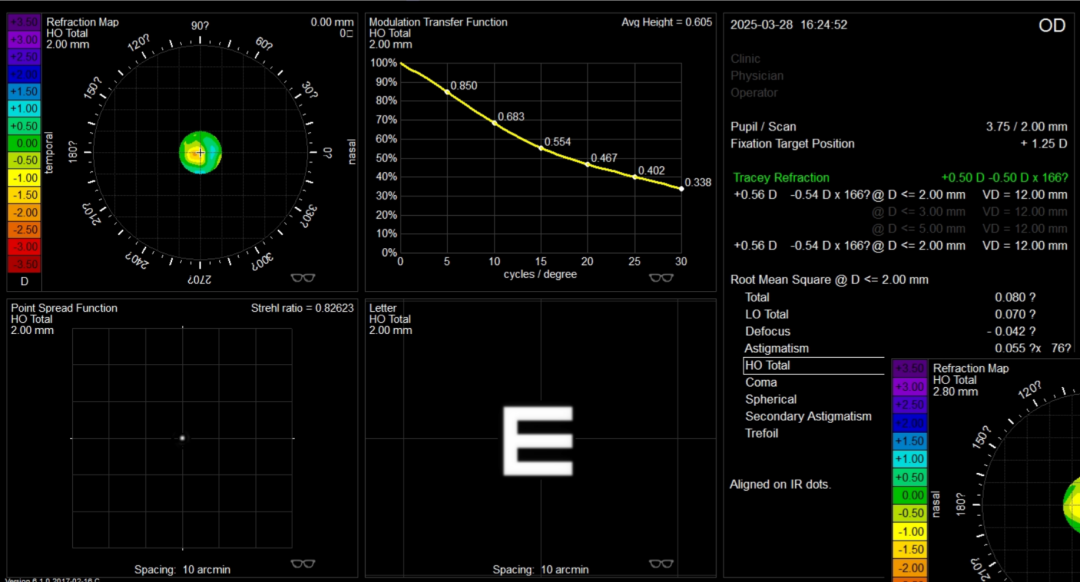Click the +1.50 swatch on the 2.00 mm map scale
The width and height of the screenshot is (1080, 582).
(24, 91)
